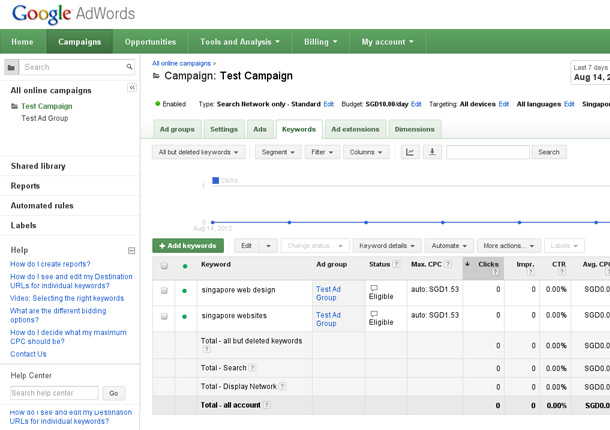The image size is (610, 430).
Task: Click status dot column header
Action: (185, 266)
